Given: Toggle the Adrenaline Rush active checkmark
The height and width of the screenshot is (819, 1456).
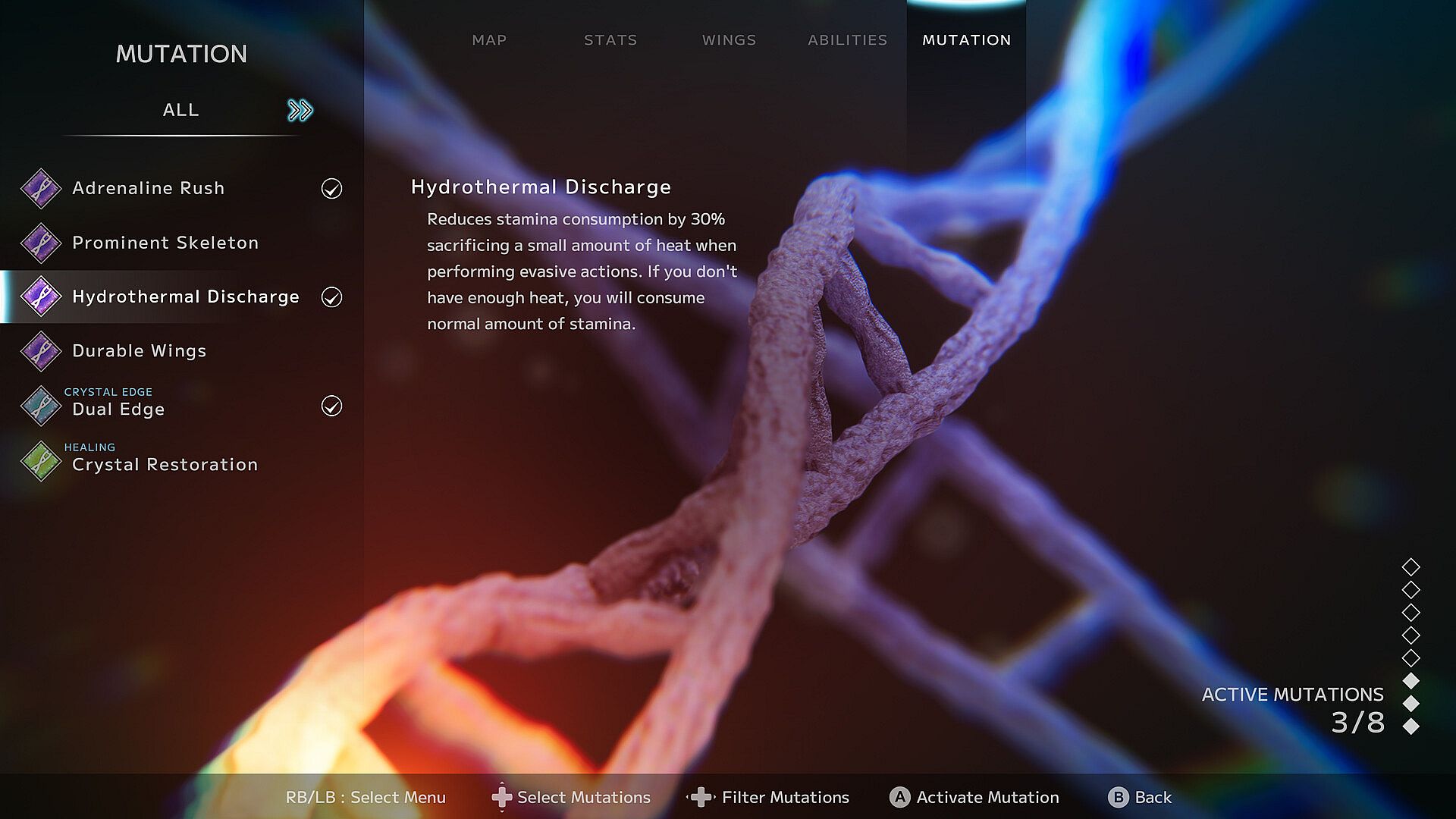Looking at the screenshot, I should click(x=331, y=188).
